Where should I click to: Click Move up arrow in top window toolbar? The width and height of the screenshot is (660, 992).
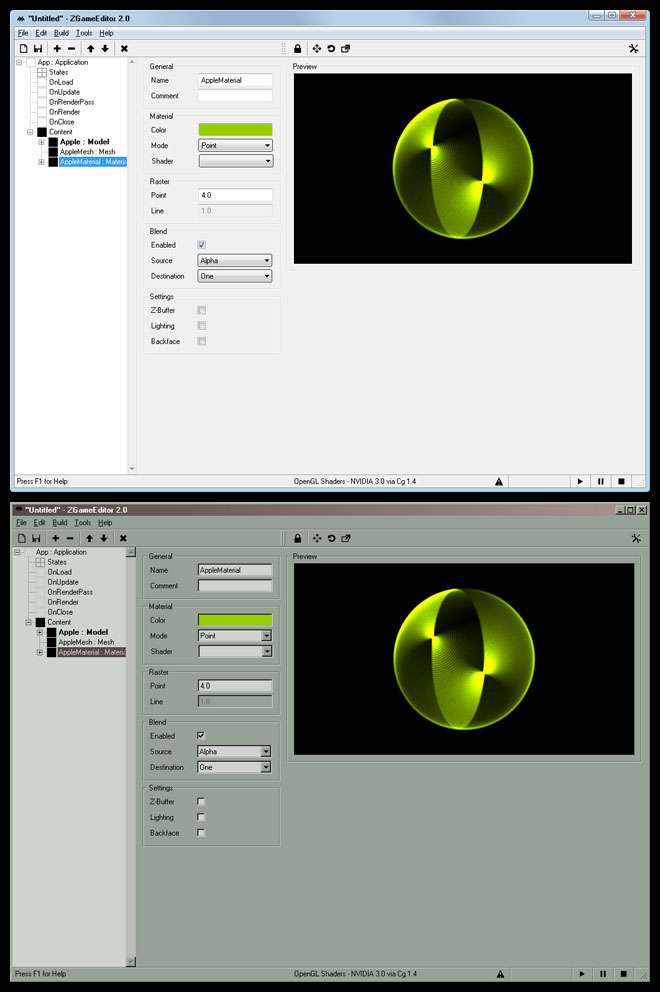tap(90, 49)
